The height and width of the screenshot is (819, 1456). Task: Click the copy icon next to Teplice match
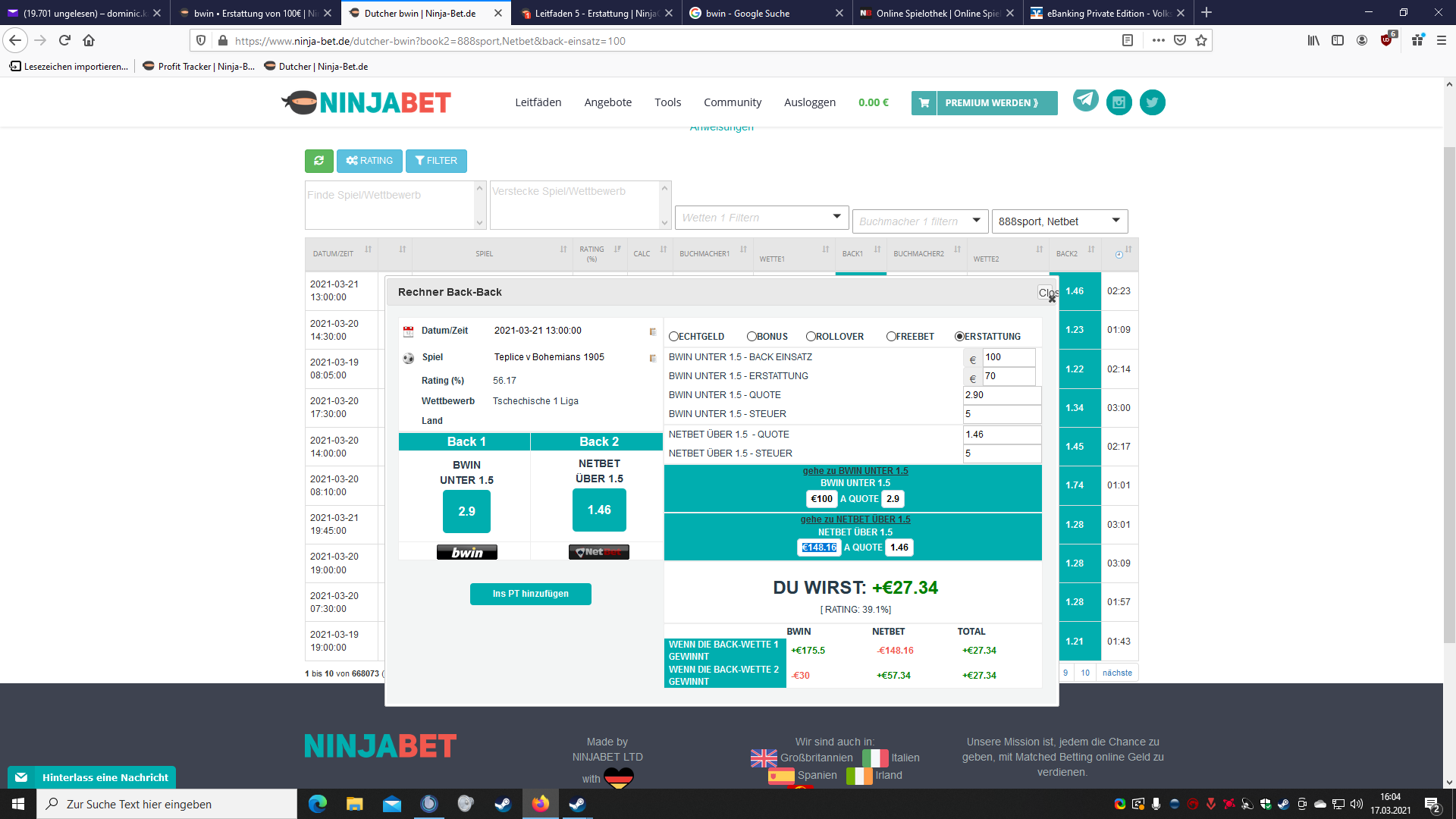653,358
